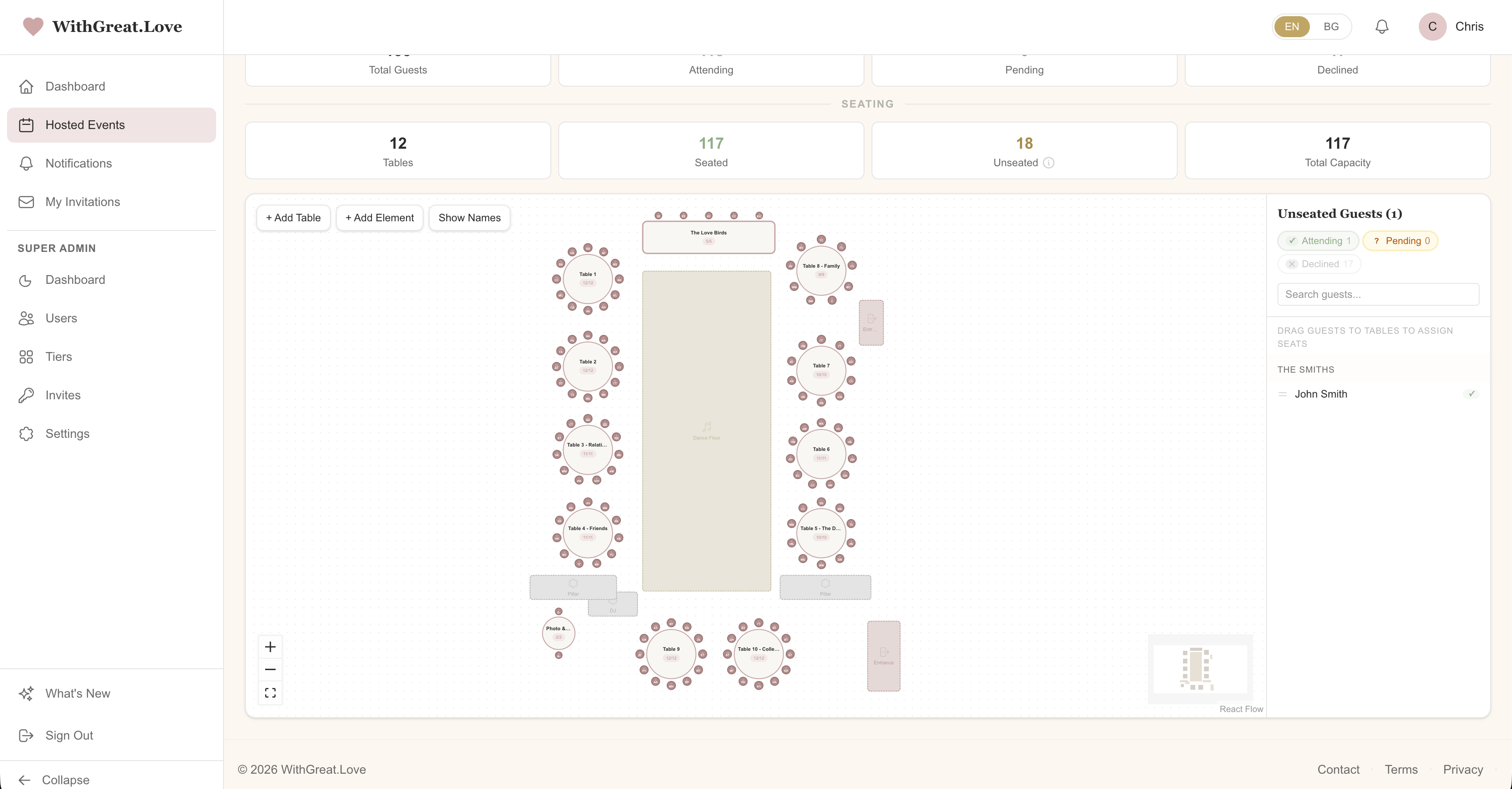Filter unseated guests by Attending
Viewport: 1512px width, 789px height.
point(1318,241)
